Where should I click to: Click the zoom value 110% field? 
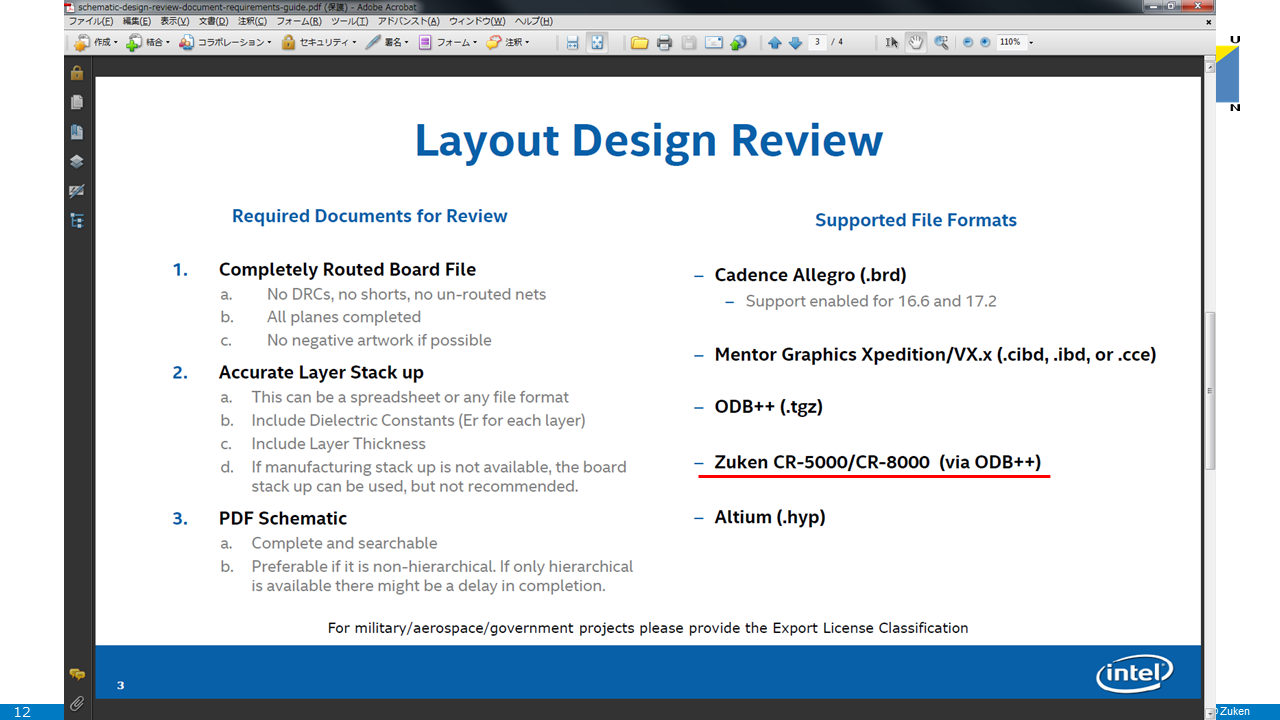point(1010,43)
